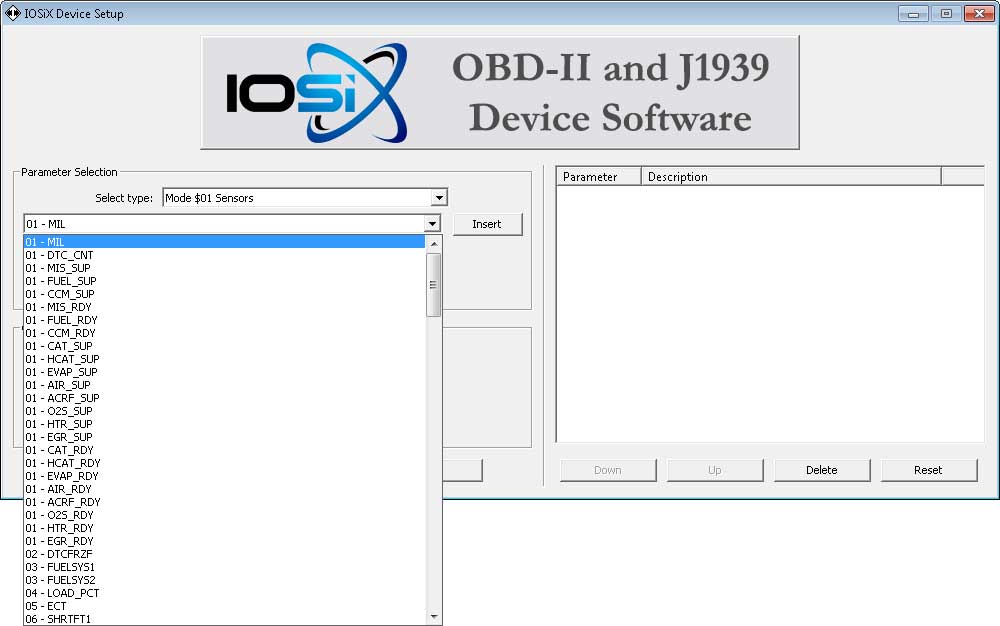The width and height of the screenshot is (1000, 626).
Task: Select "01 - HTR_SUP" in the list
Action: [224, 424]
